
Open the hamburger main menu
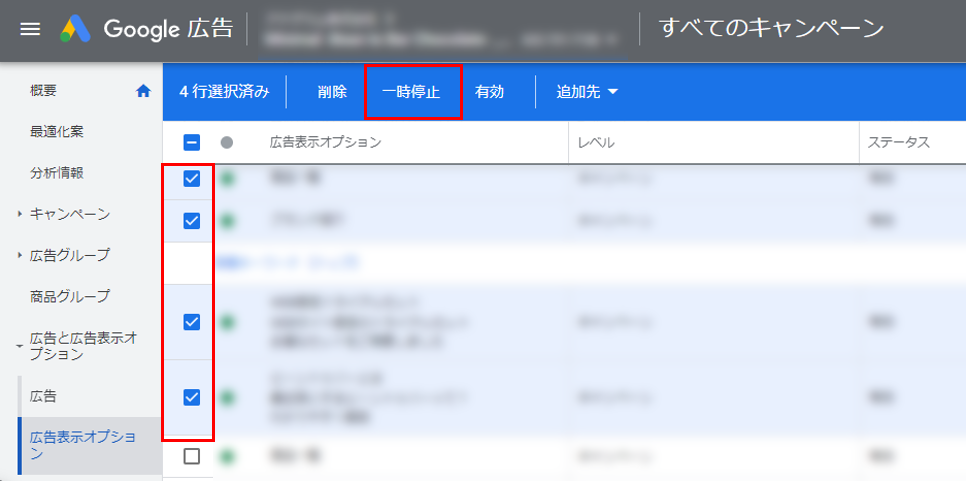30,29
